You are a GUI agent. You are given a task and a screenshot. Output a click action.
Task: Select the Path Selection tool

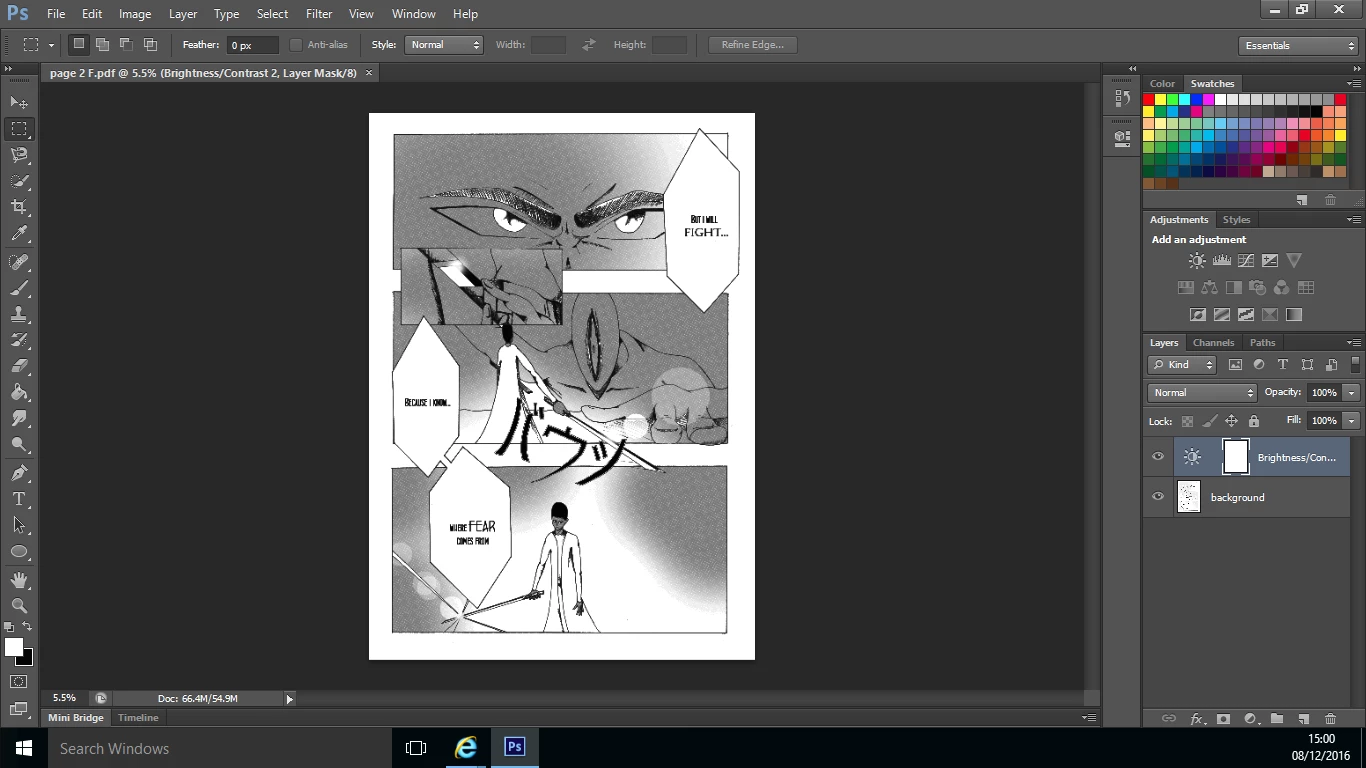(19, 525)
